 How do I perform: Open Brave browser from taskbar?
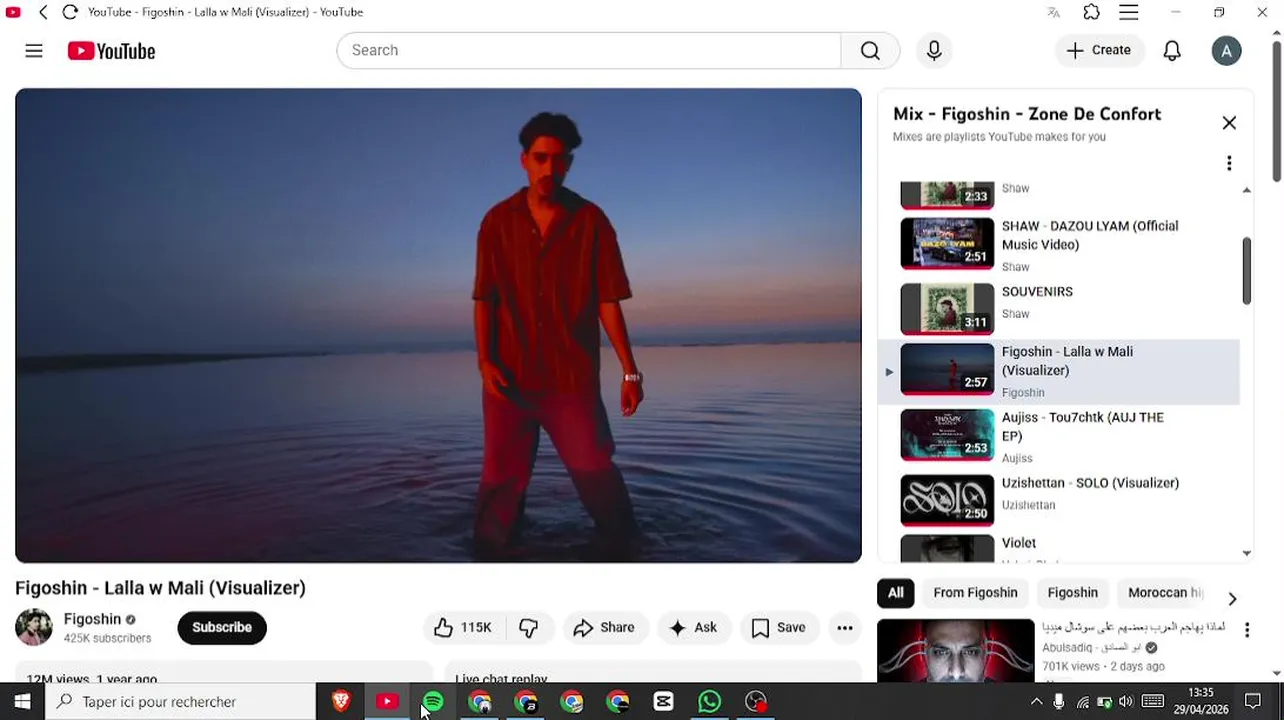point(341,702)
